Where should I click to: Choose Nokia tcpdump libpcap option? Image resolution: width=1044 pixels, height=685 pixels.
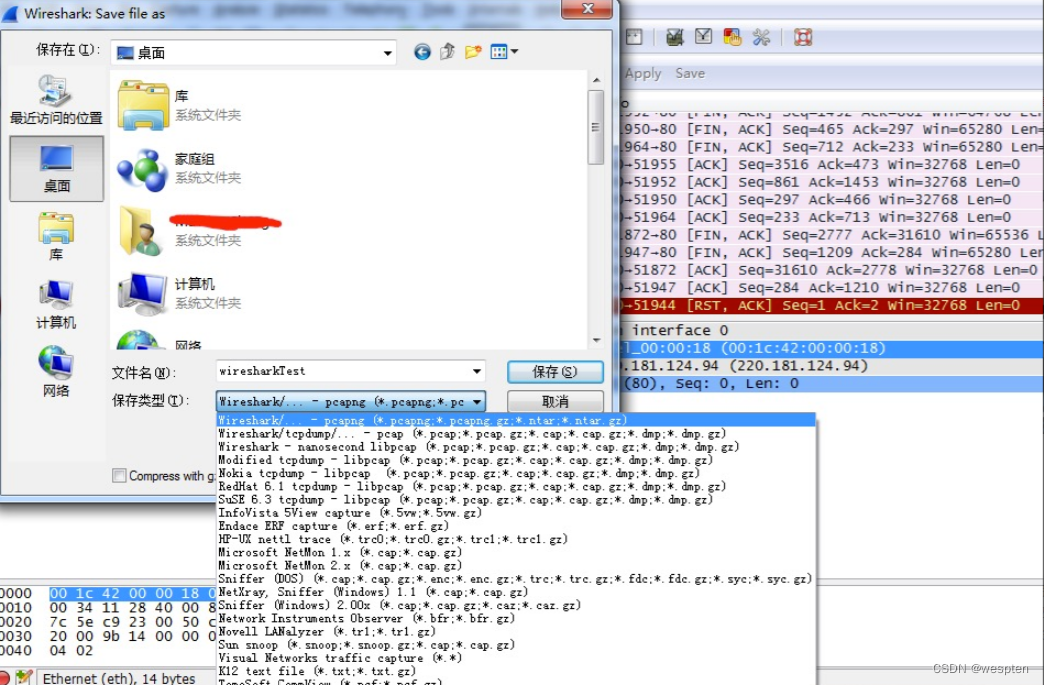click(x=516, y=473)
